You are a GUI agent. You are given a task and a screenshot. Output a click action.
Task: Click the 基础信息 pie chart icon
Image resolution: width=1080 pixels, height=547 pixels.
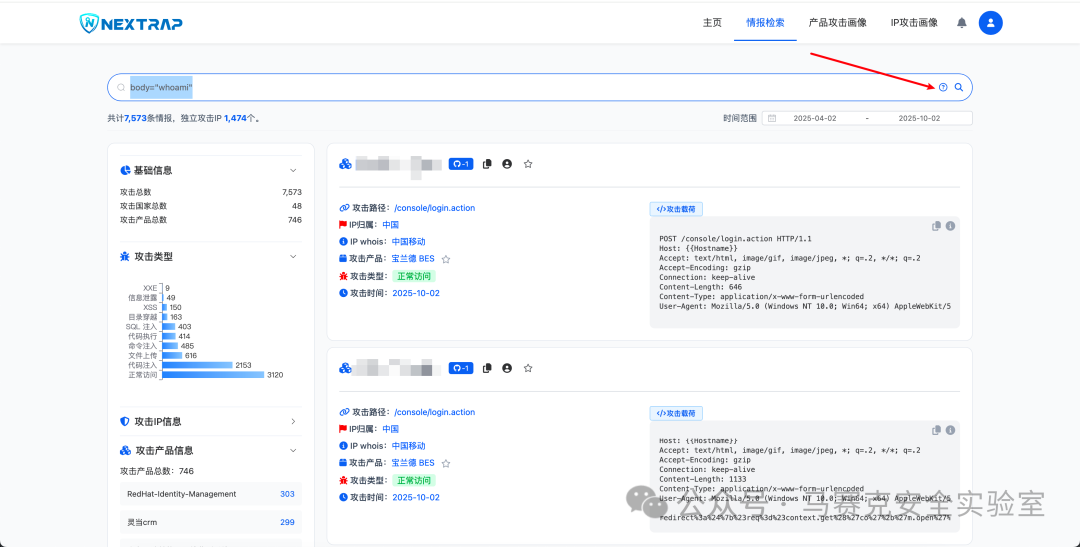point(125,170)
